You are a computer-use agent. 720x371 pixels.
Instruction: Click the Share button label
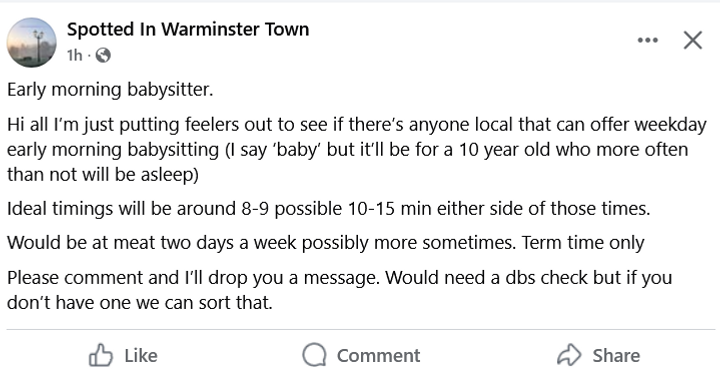tap(616, 355)
